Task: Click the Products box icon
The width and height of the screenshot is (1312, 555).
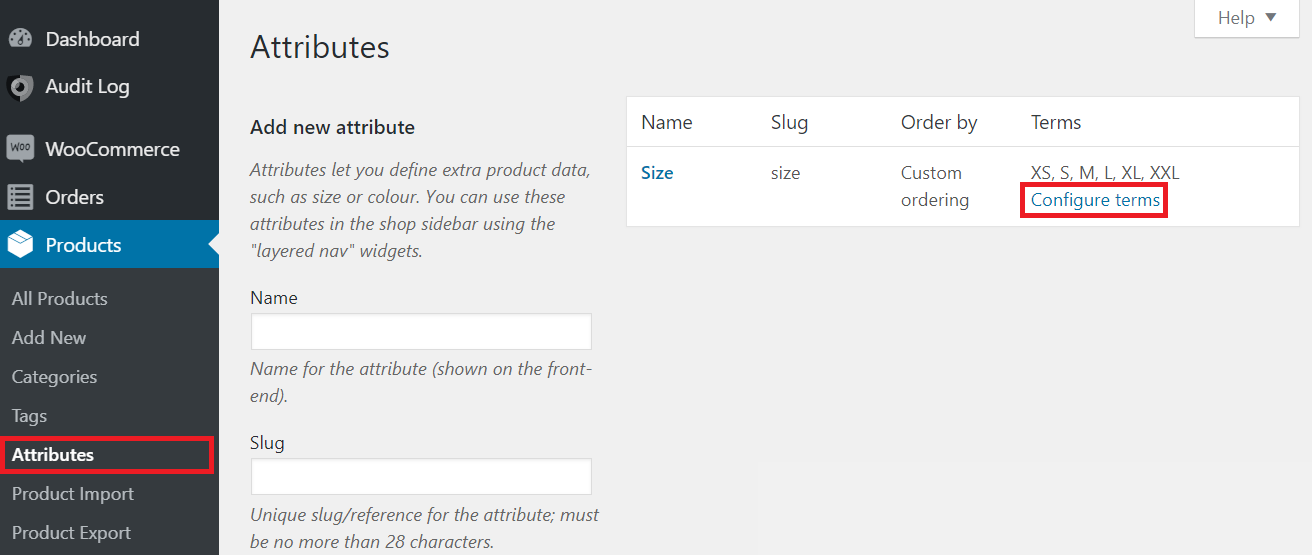Action: coord(20,245)
